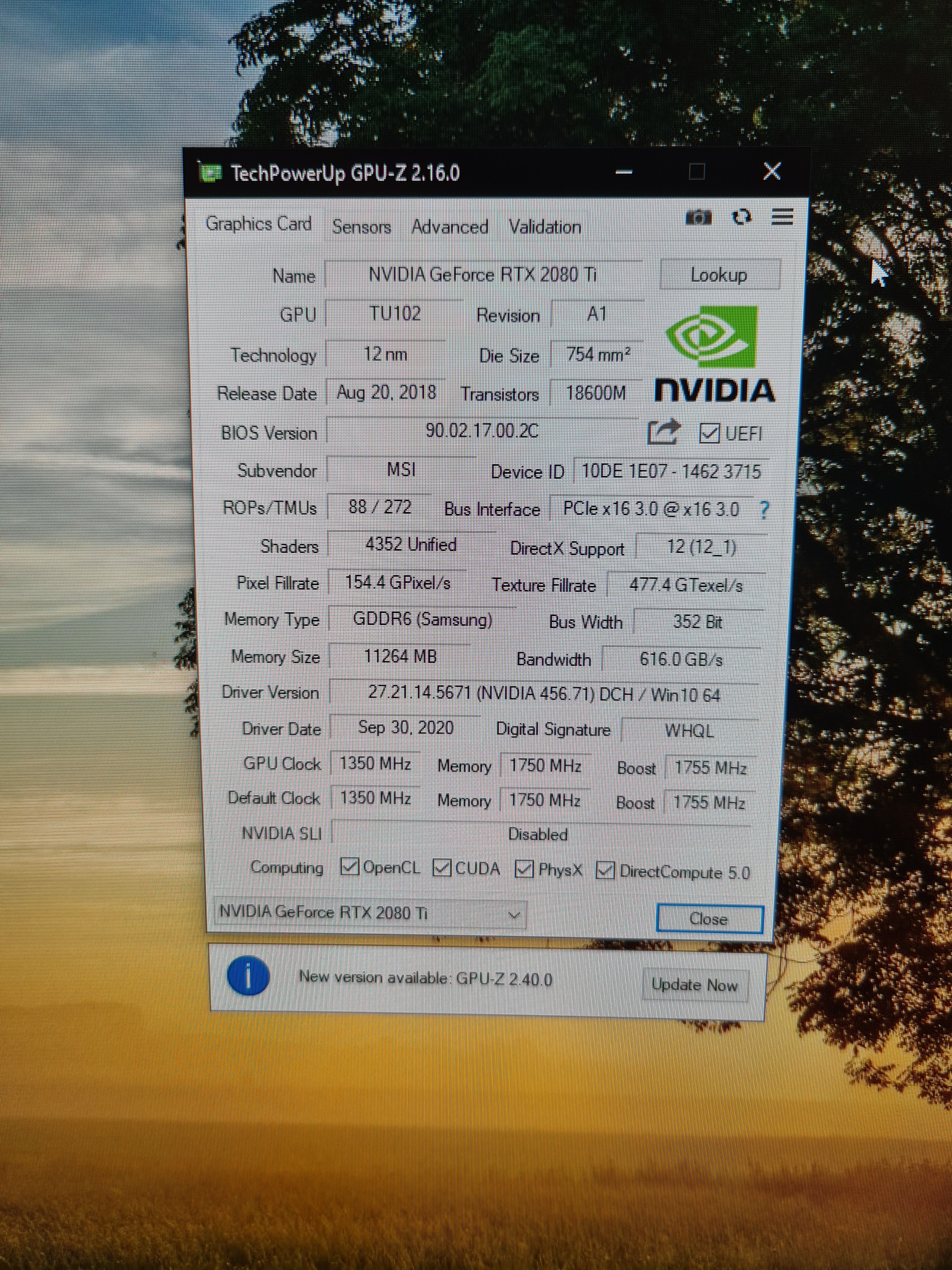
Task: Switch to the Sensors tab
Action: coord(361,227)
